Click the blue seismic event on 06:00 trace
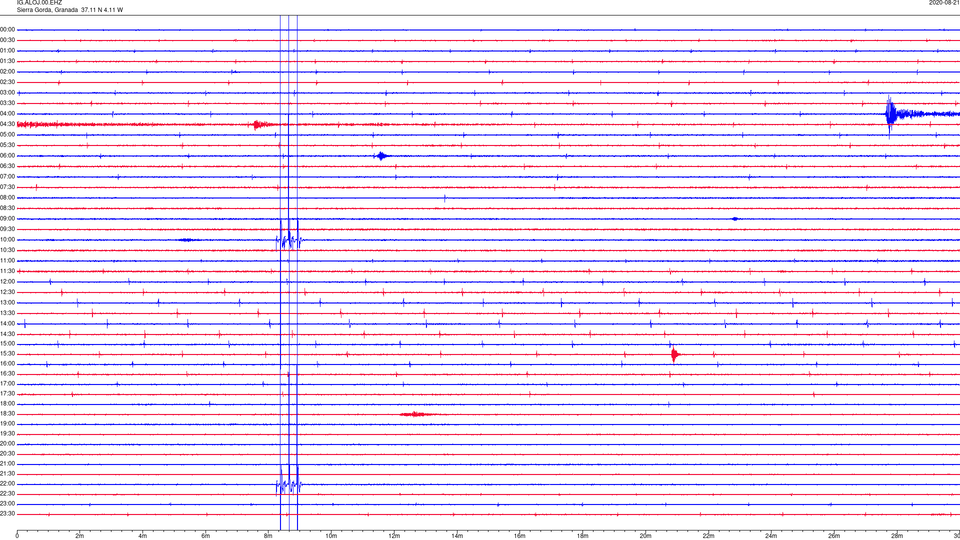The width and height of the screenshot is (960, 540). coord(382,156)
